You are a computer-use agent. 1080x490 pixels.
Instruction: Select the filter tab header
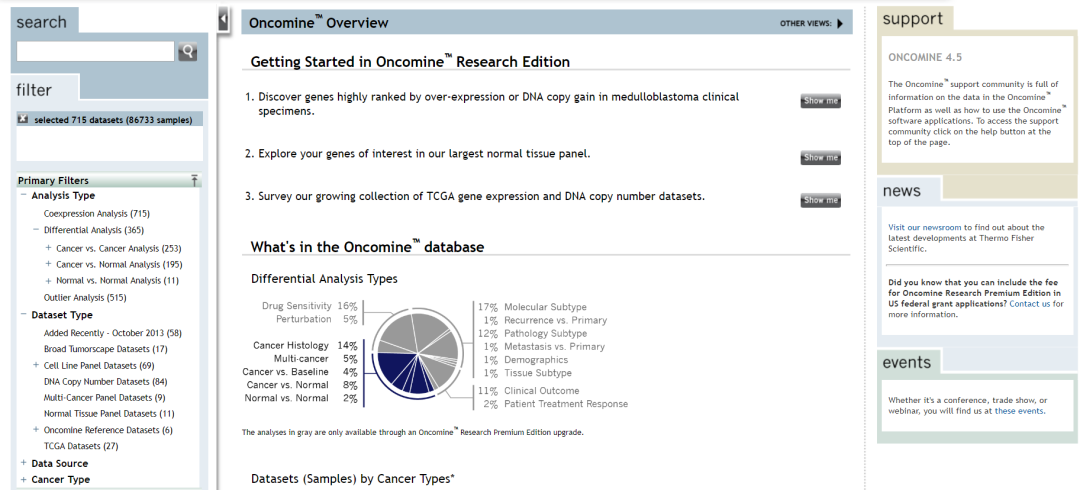45,90
